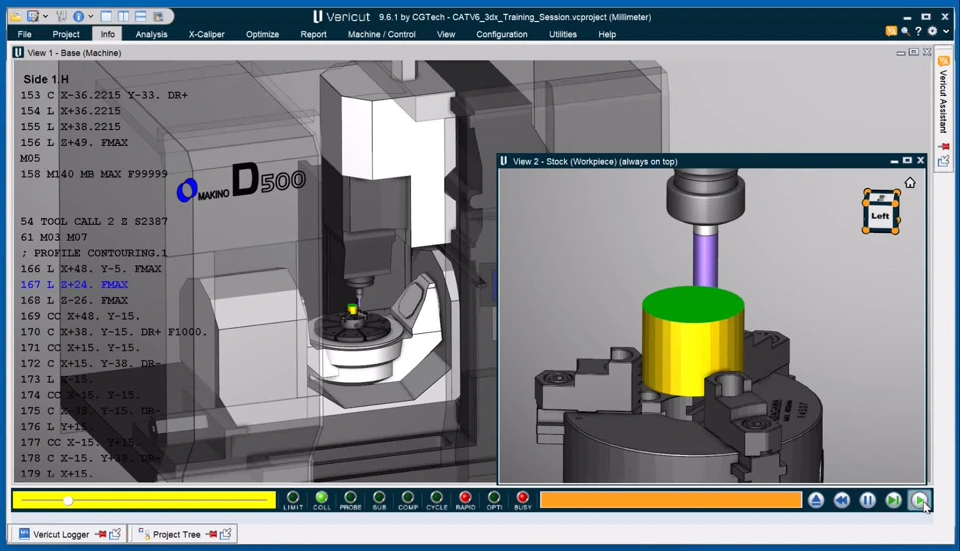960x551 pixels.
Task: Open project folder icon in quick toolbar
Action: pos(15,16)
